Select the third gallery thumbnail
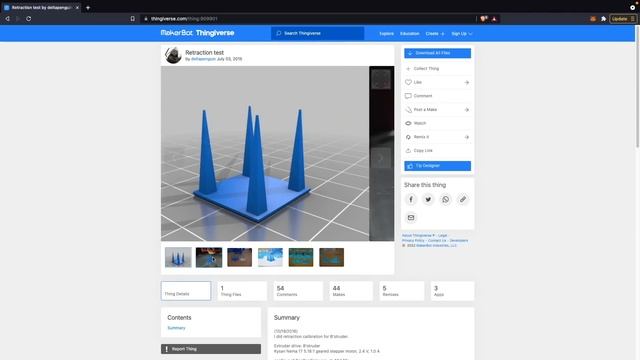This screenshot has width=640, height=360. pyautogui.click(x=240, y=257)
